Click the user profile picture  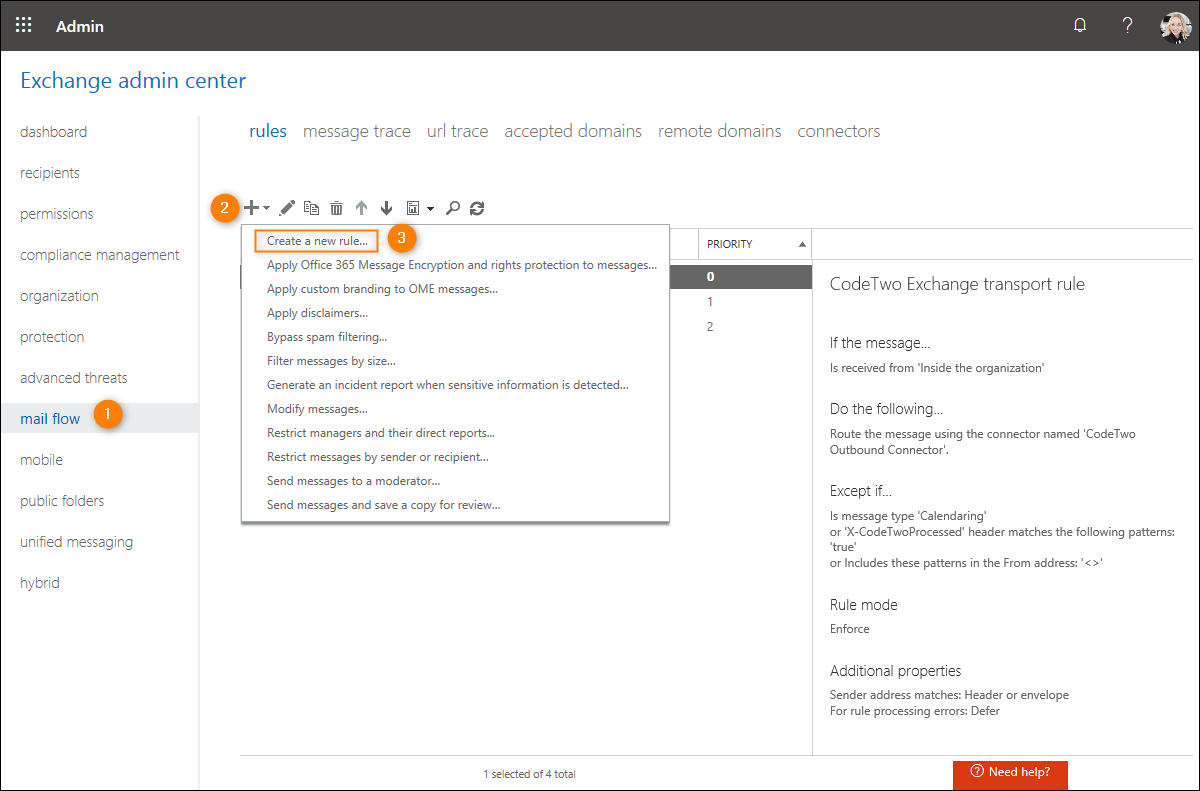click(x=1176, y=25)
